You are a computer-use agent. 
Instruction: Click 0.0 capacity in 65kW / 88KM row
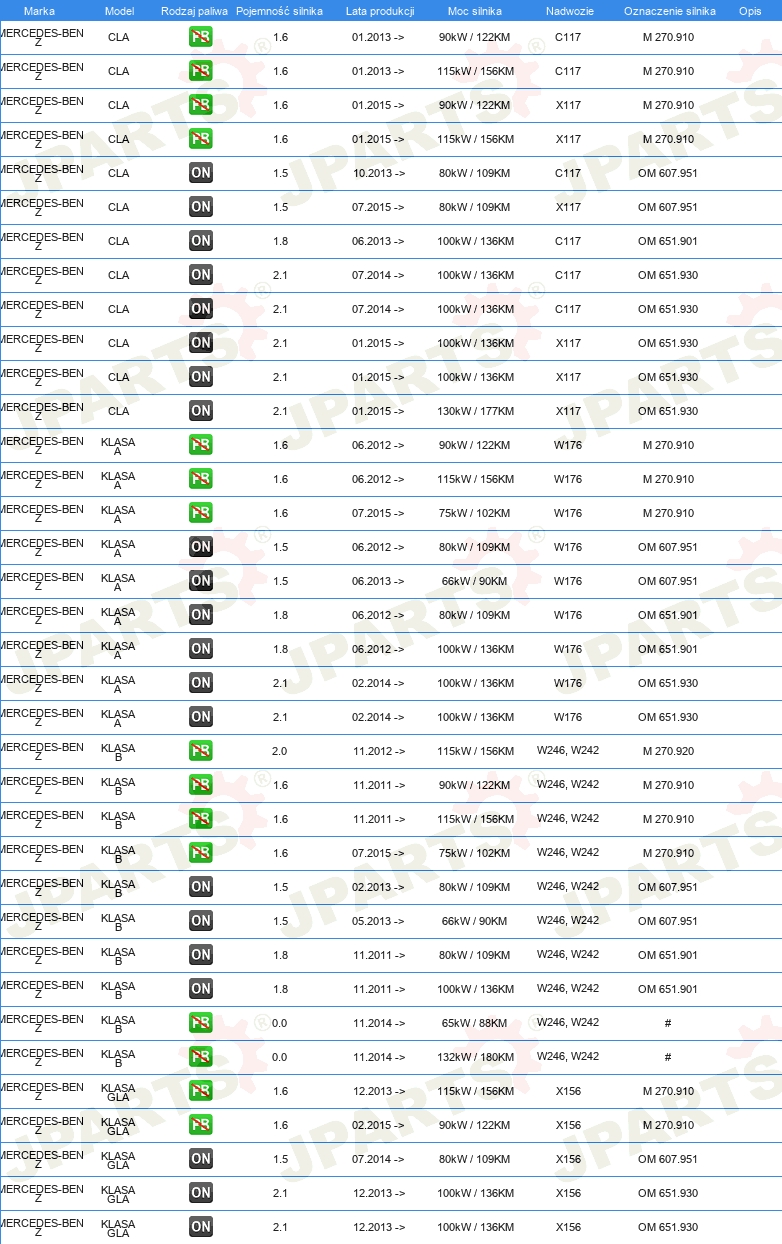pos(280,1023)
